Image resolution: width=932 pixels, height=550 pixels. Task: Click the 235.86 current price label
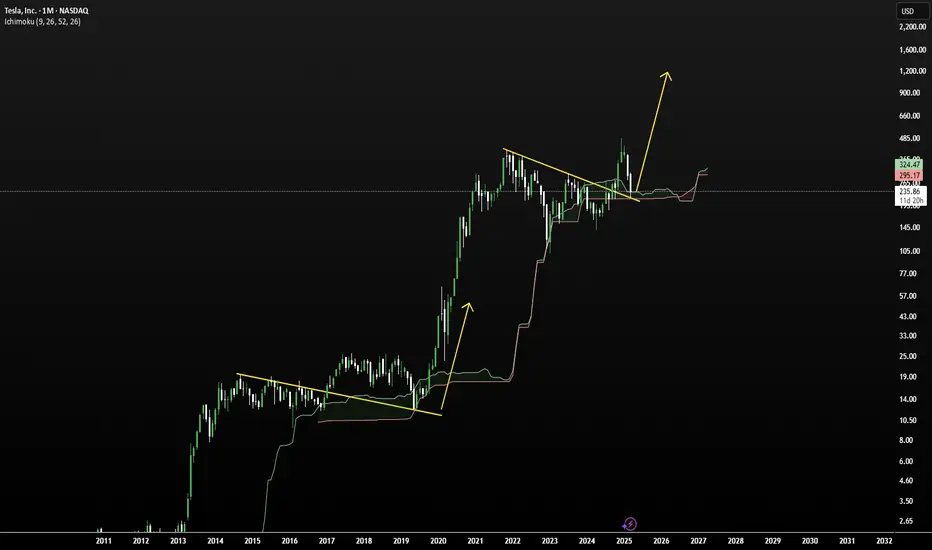point(910,191)
